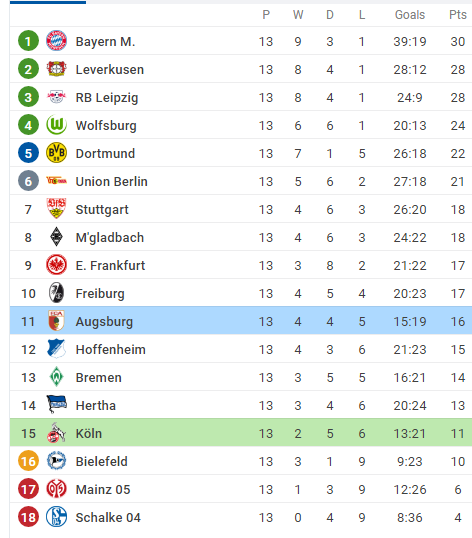472x538 pixels.
Task: Click the Bayern M. club crest
Action: (x=56, y=41)
